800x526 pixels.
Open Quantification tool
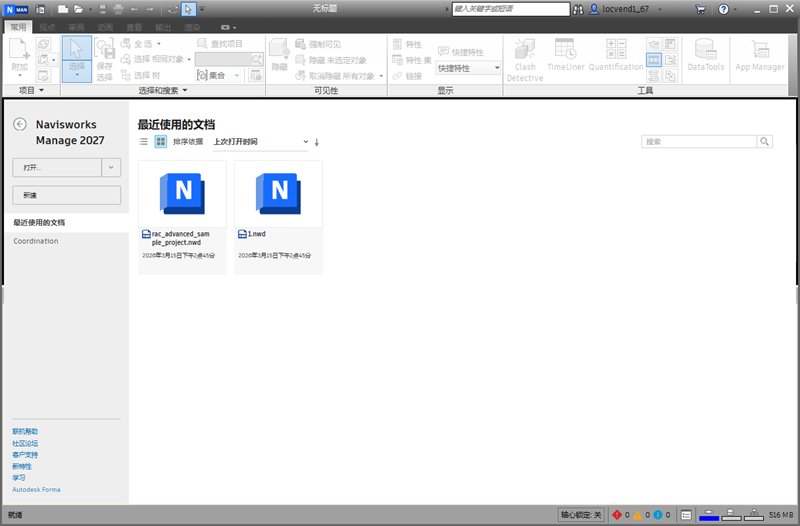(x=616, y=55)
